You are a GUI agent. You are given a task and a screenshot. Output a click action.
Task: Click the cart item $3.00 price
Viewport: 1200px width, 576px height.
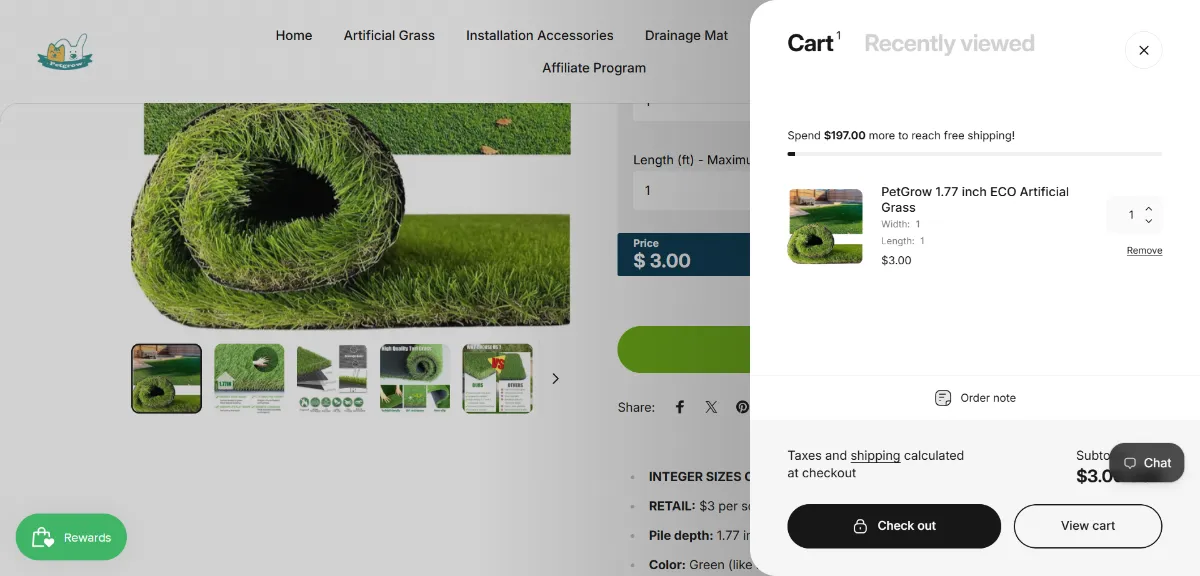(896, 260)
